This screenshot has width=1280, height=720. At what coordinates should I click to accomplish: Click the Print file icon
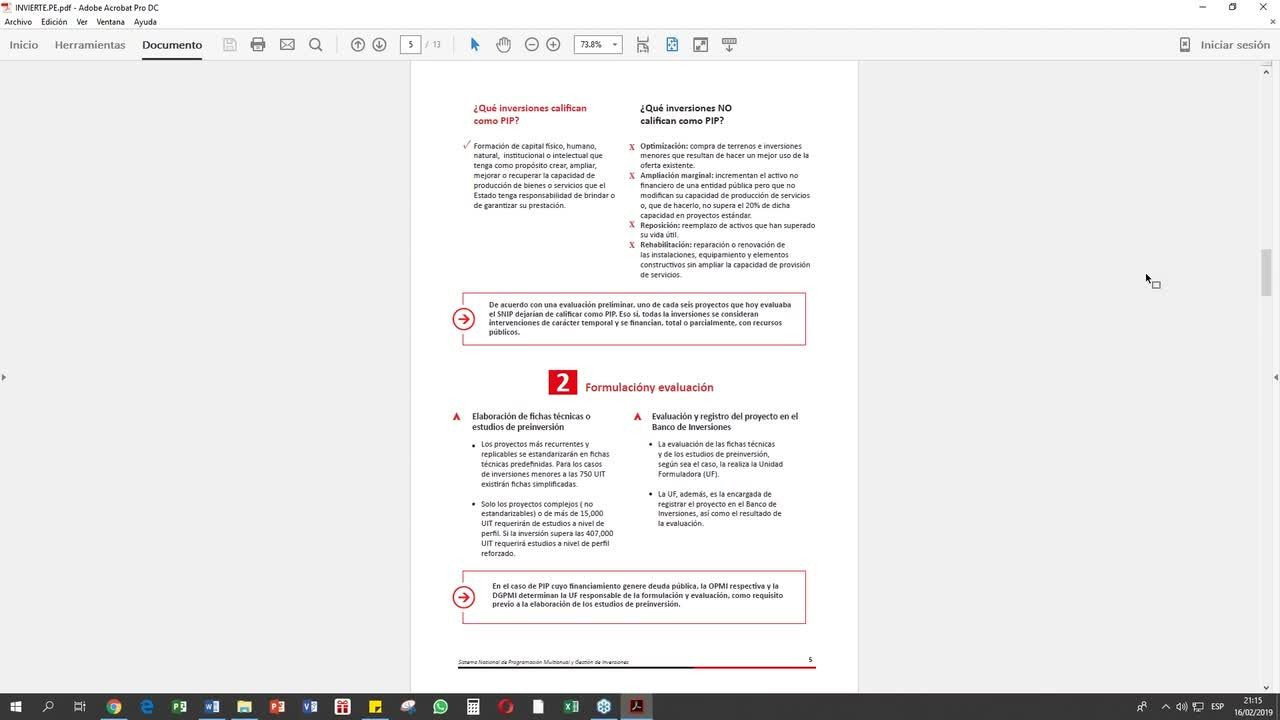(x=258, y=45)
